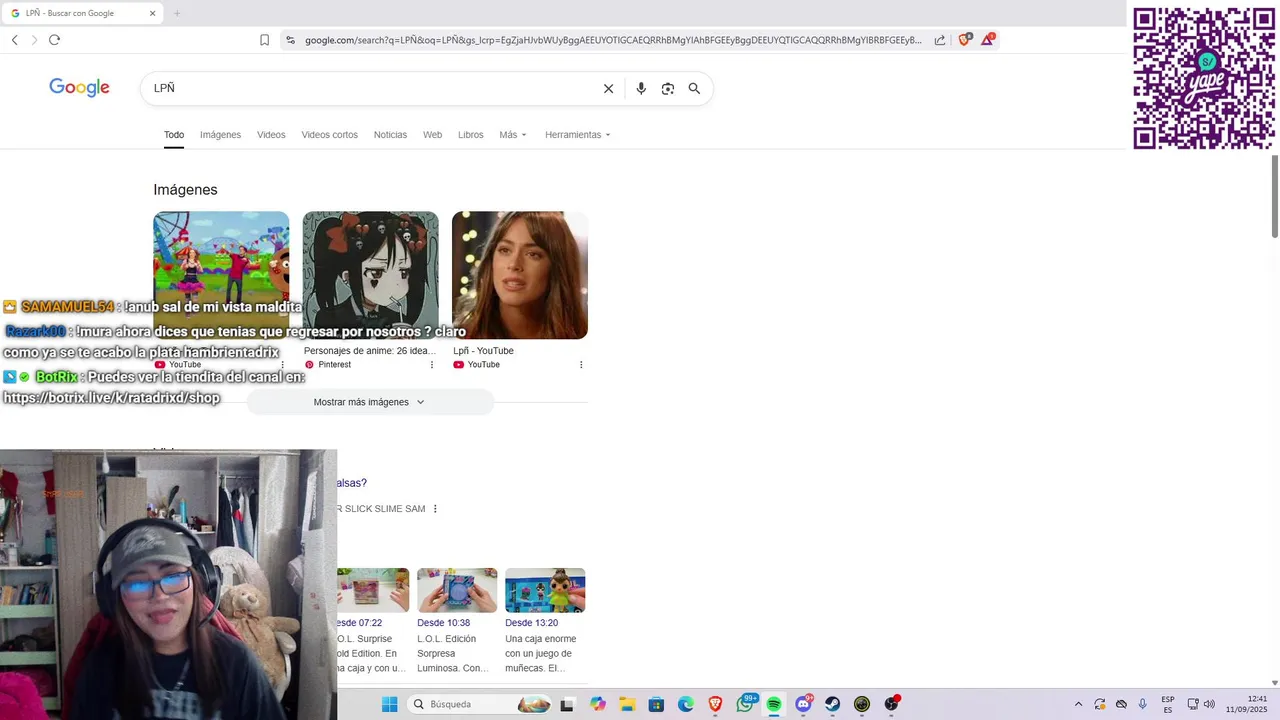Open Personajes de anime: 26 idea... link
The image size is (1280, 720).
point(370,351)
